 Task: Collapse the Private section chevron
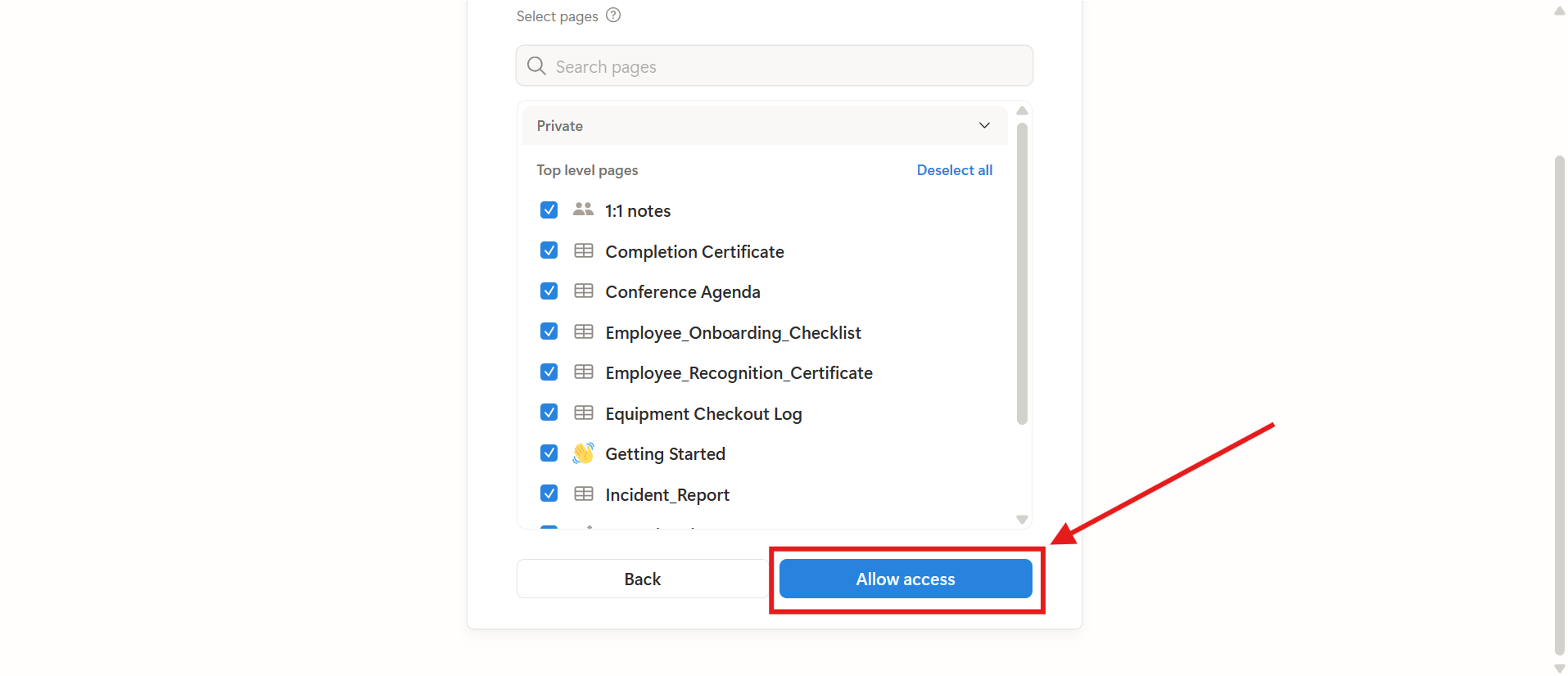[984, 126]
